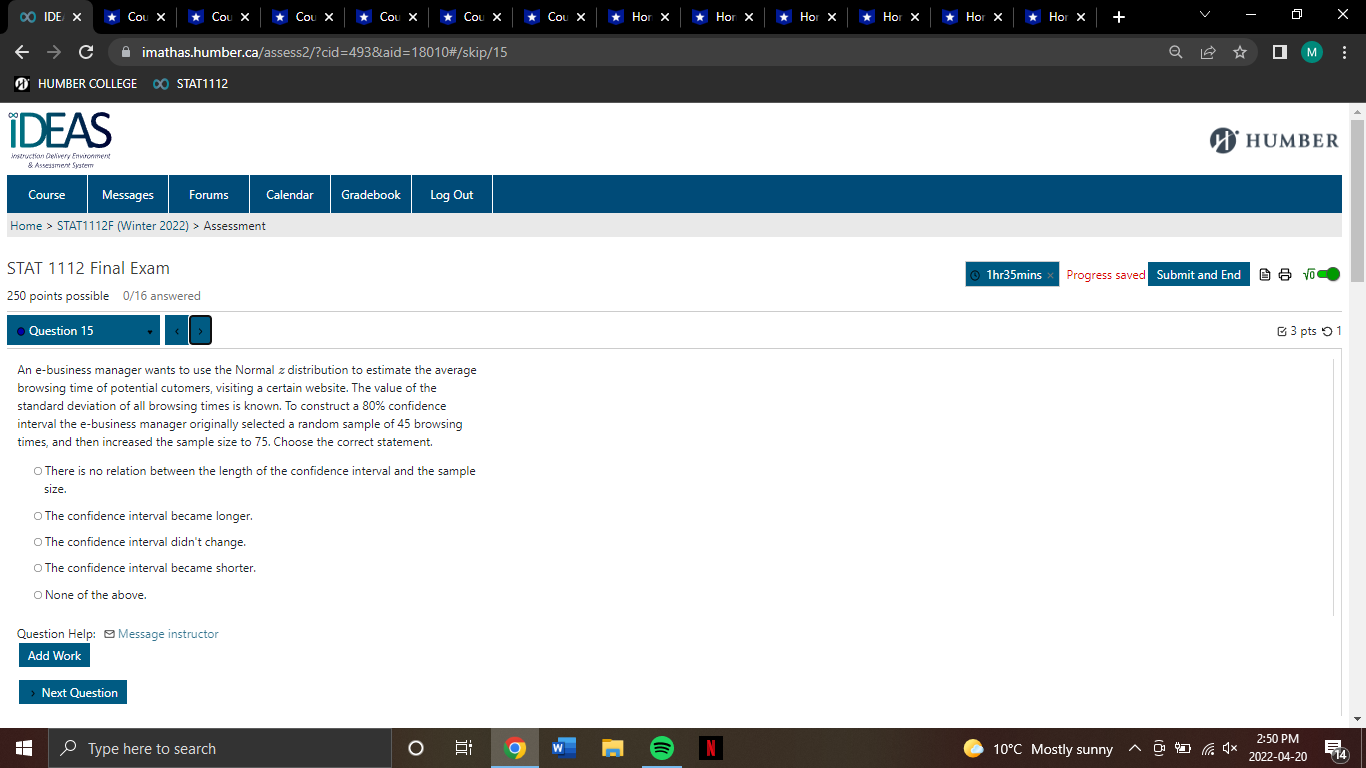Screen dimensions: 1366x768
Task: Click the next question arrow
Action: point(200,330)
